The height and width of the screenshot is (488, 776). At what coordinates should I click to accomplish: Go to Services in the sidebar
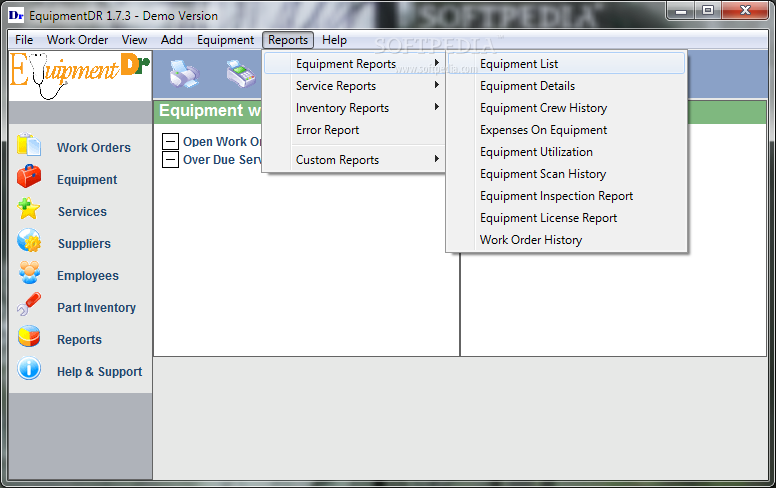82,211
